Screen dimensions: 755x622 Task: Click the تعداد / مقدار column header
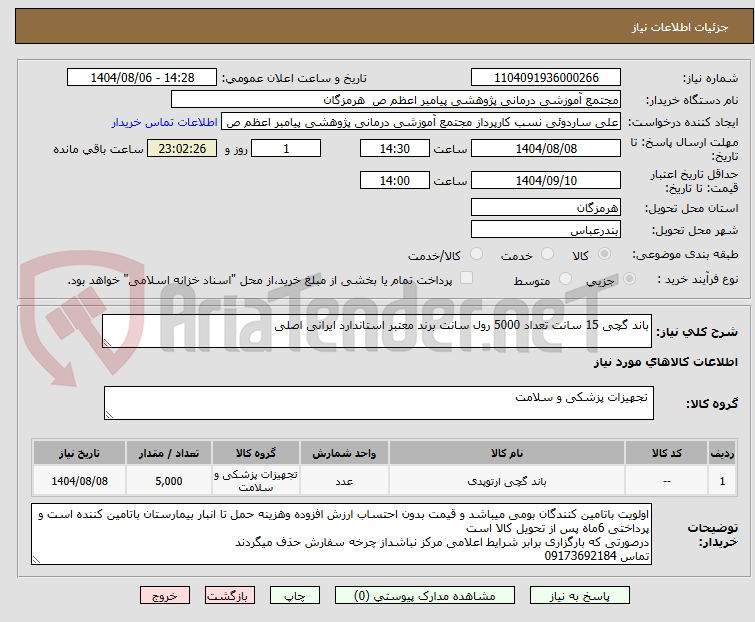(169, 453)
